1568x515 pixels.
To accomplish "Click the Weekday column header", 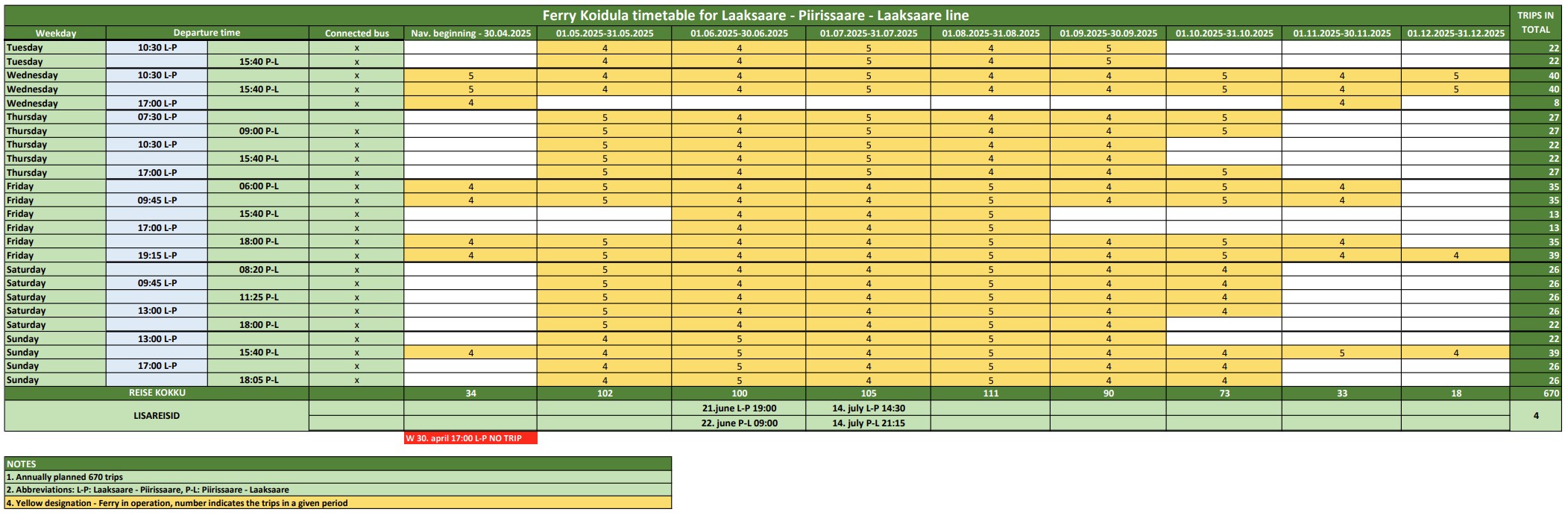I will tap(56, 33).
